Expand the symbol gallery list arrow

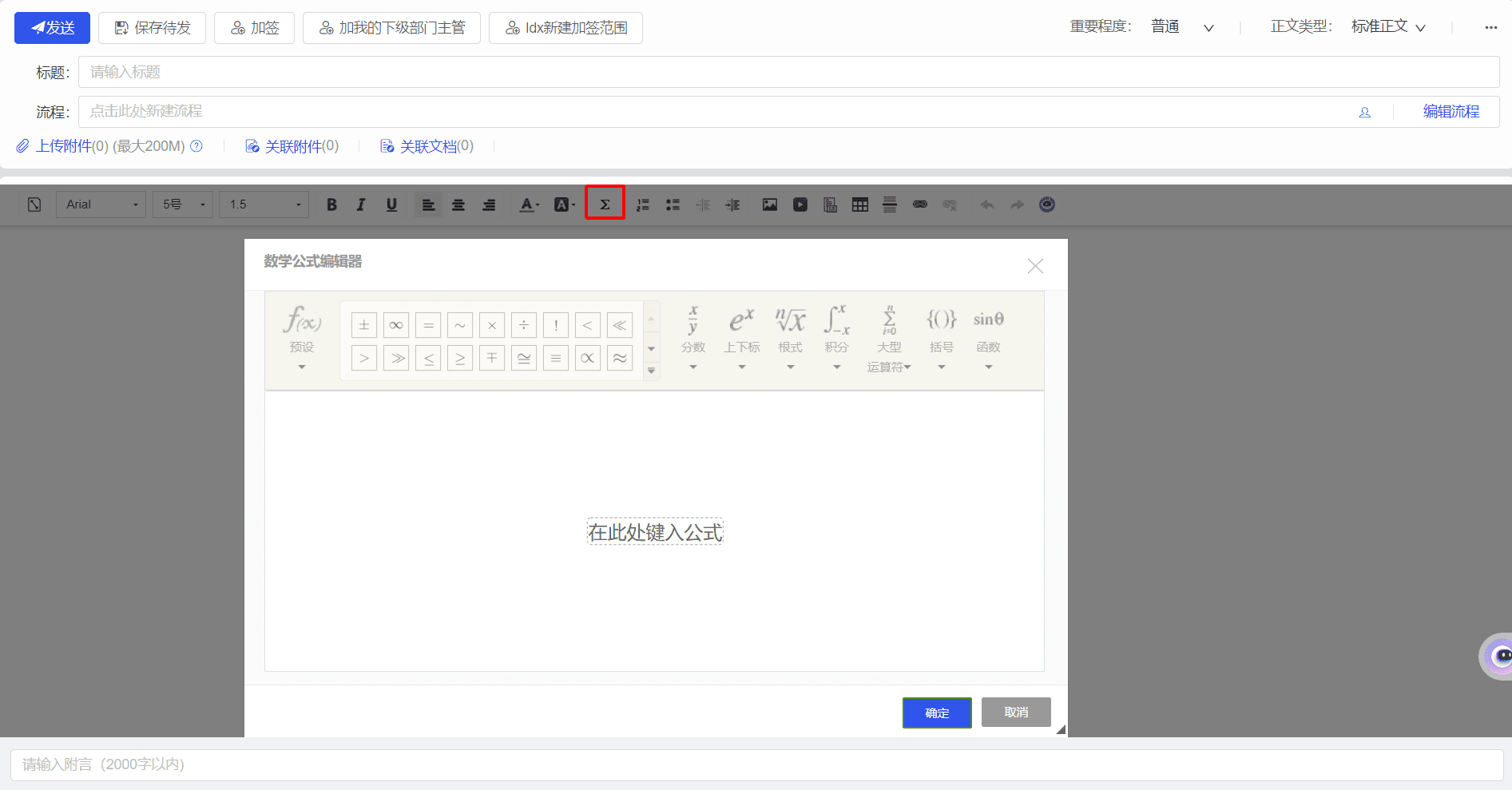[x=652, y=370]
